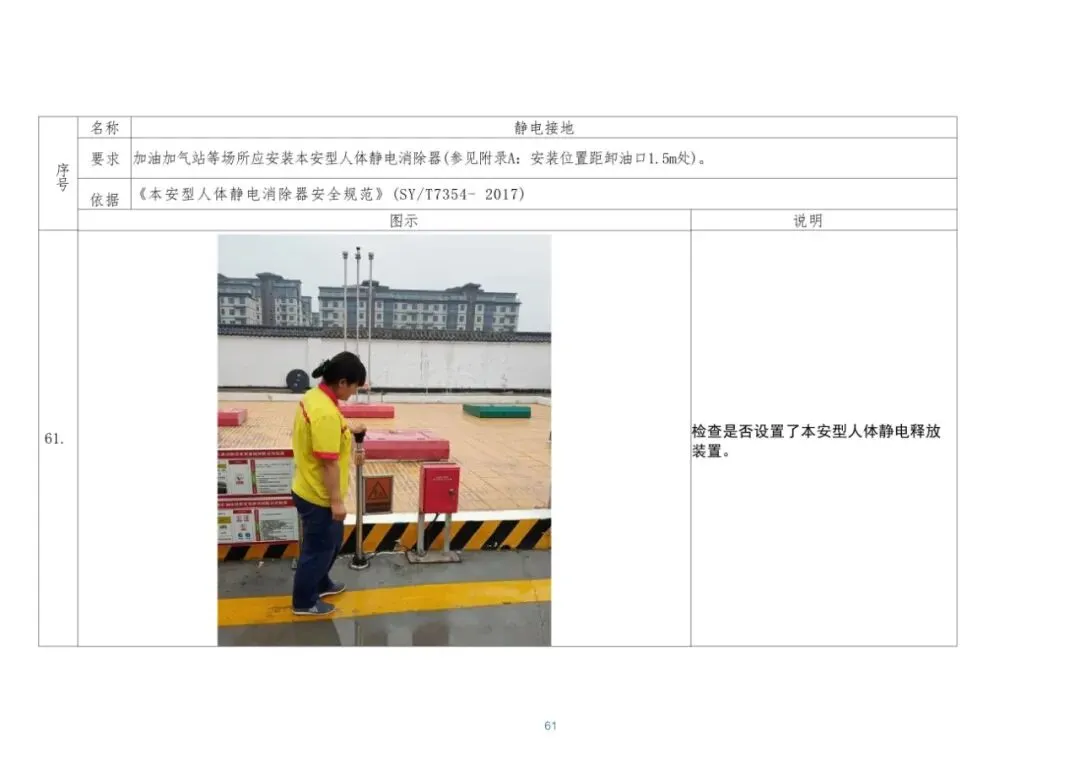This screenshot has width=1080, height=764.
Task: Click the 名称 header cell
Action: pos(105,127)
